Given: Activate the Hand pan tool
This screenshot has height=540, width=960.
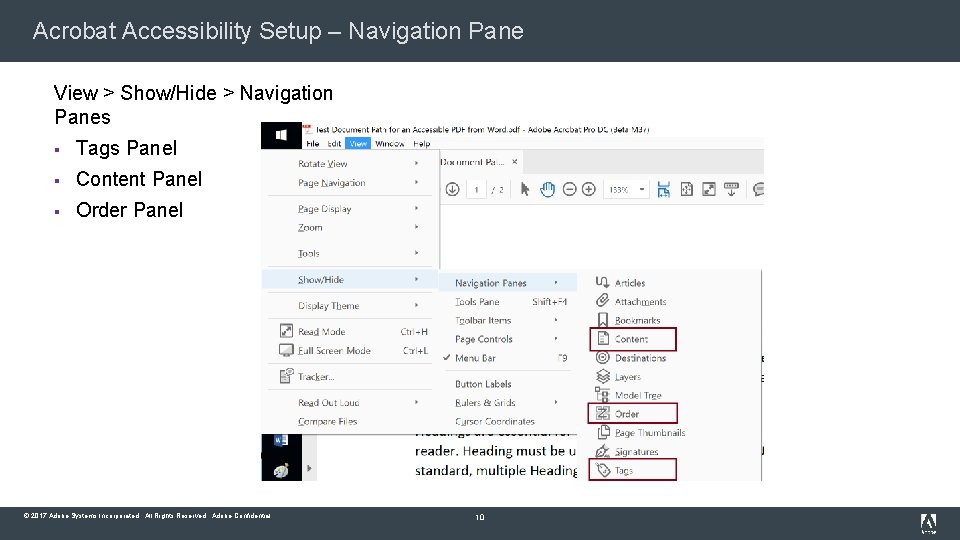Looking at the screenshot, I should click(547, 189).
